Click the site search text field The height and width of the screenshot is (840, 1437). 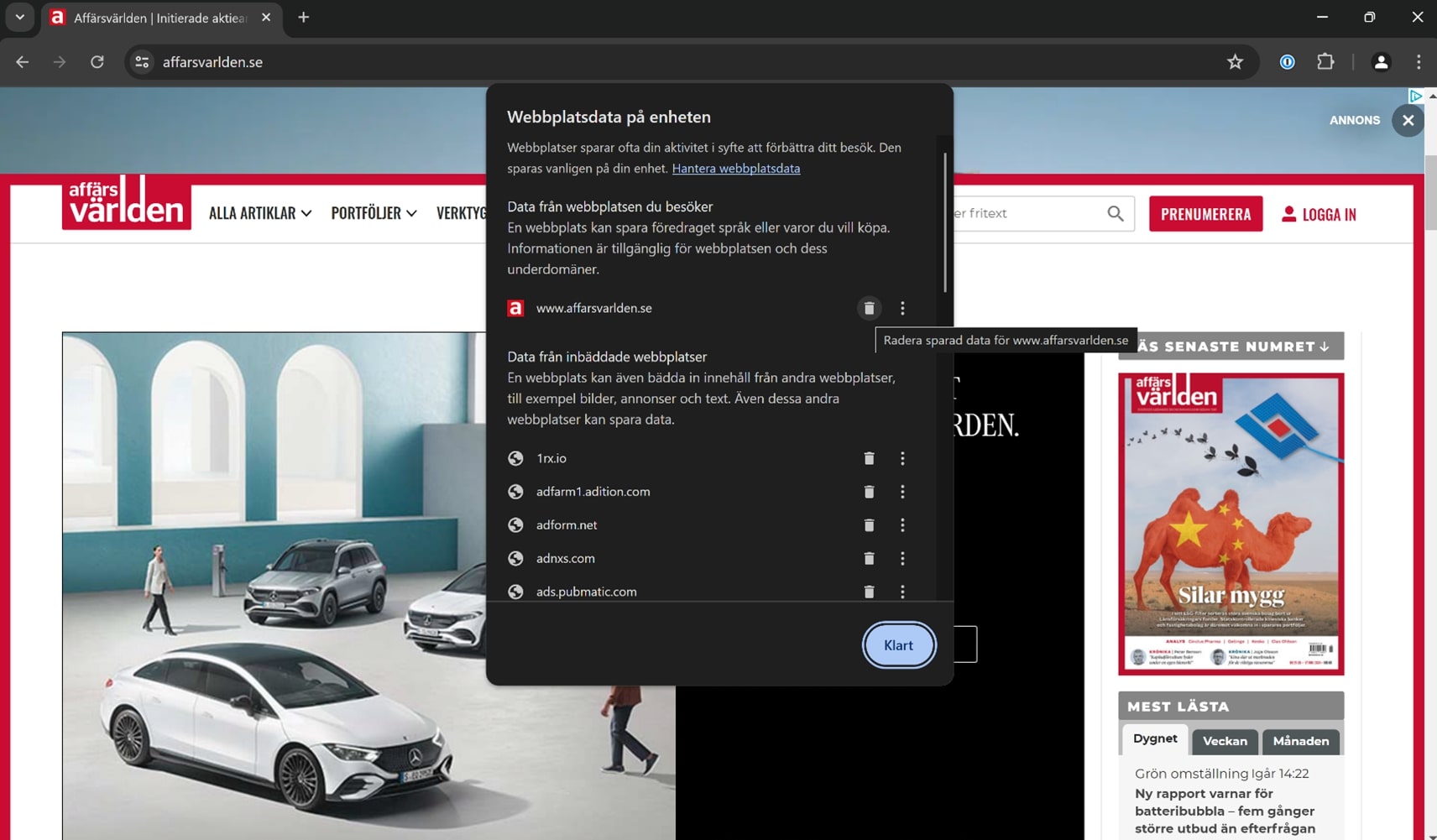pyautogui.click(x=1026, y=214)
